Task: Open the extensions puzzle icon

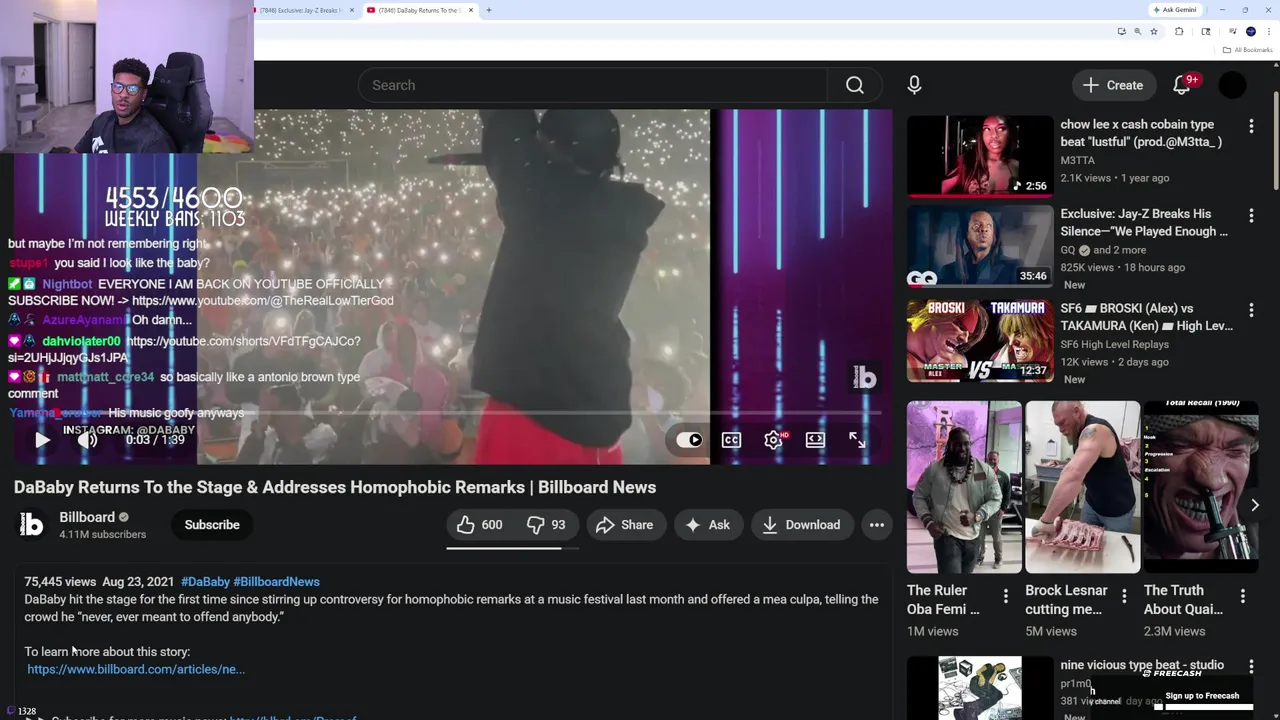Action: [x=1179, y=32]
